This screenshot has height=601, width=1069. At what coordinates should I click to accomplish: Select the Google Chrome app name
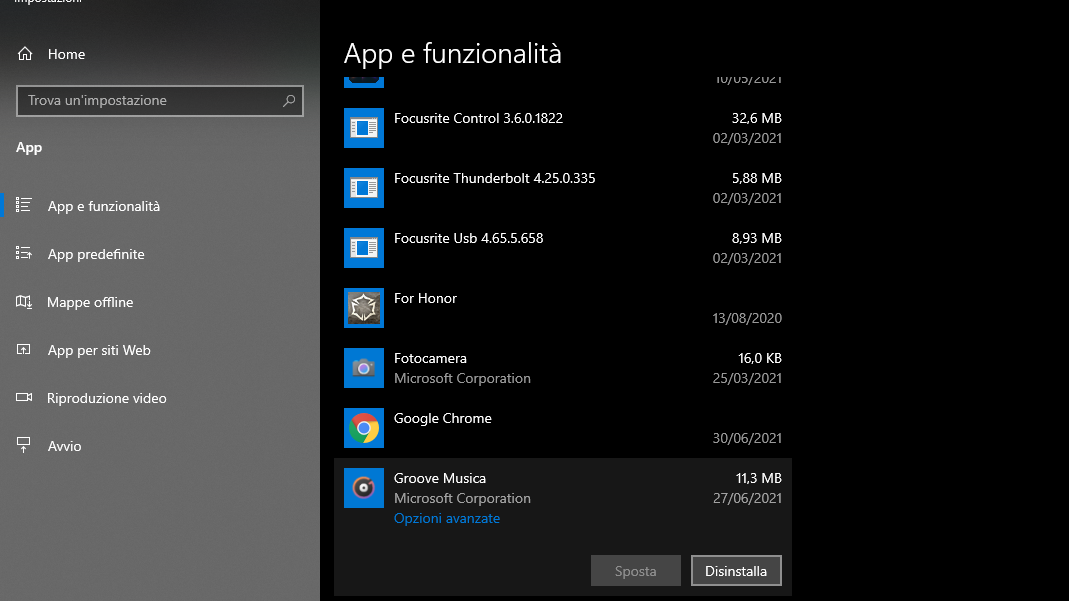point(442,418)
